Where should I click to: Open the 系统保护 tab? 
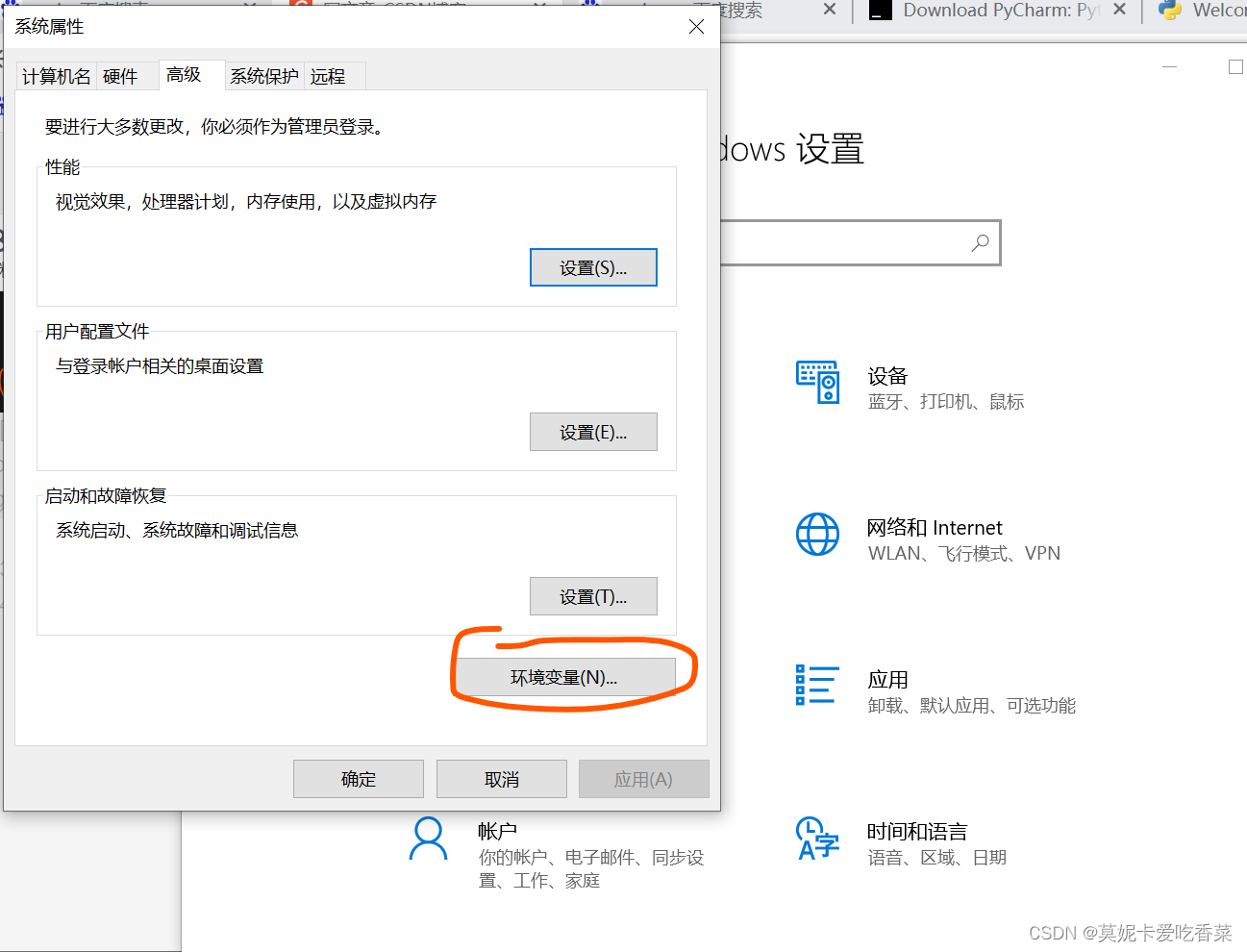click(264, 76)
